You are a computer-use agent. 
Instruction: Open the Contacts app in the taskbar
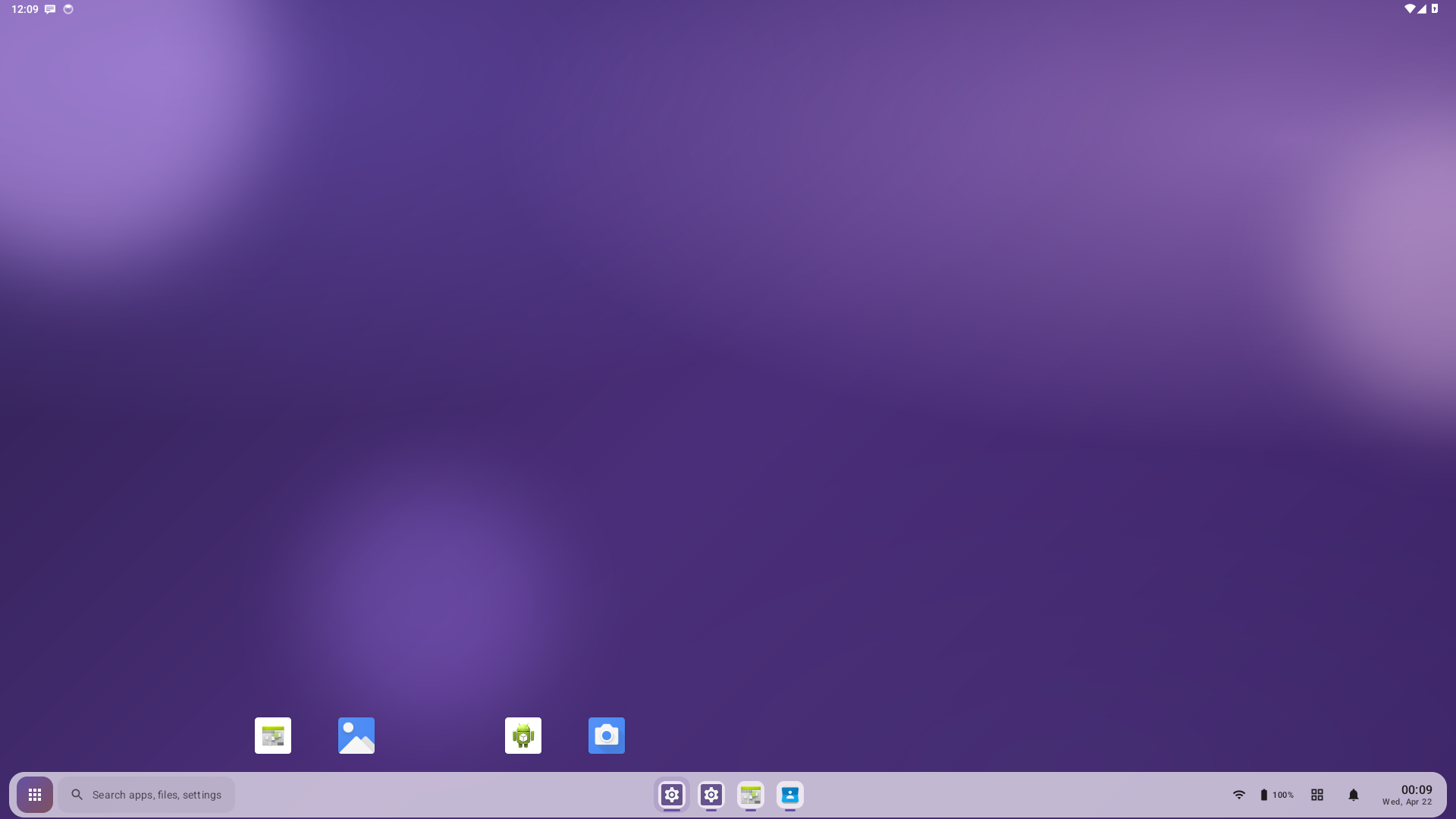(x=790, y=795)
